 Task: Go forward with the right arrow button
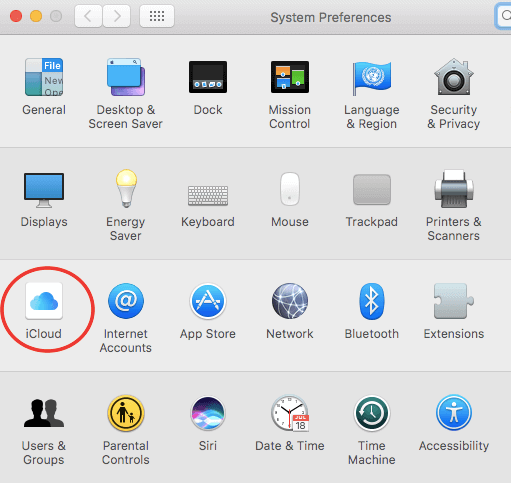tap(117, 16)
